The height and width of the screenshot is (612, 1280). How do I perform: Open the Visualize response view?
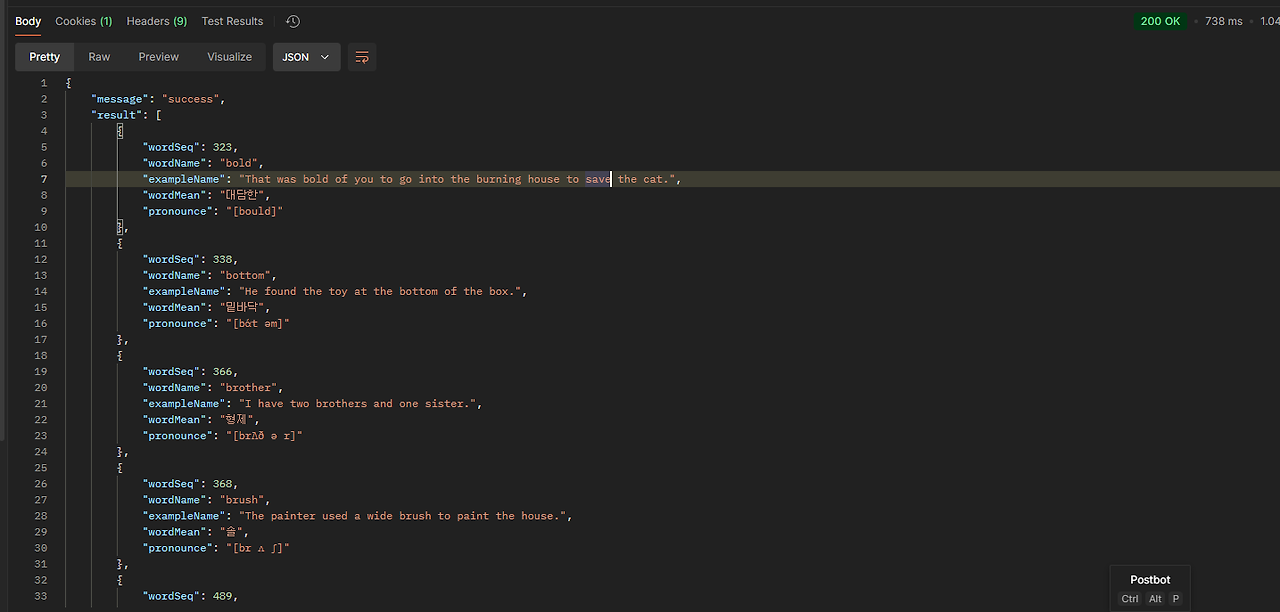coord(229,57)
